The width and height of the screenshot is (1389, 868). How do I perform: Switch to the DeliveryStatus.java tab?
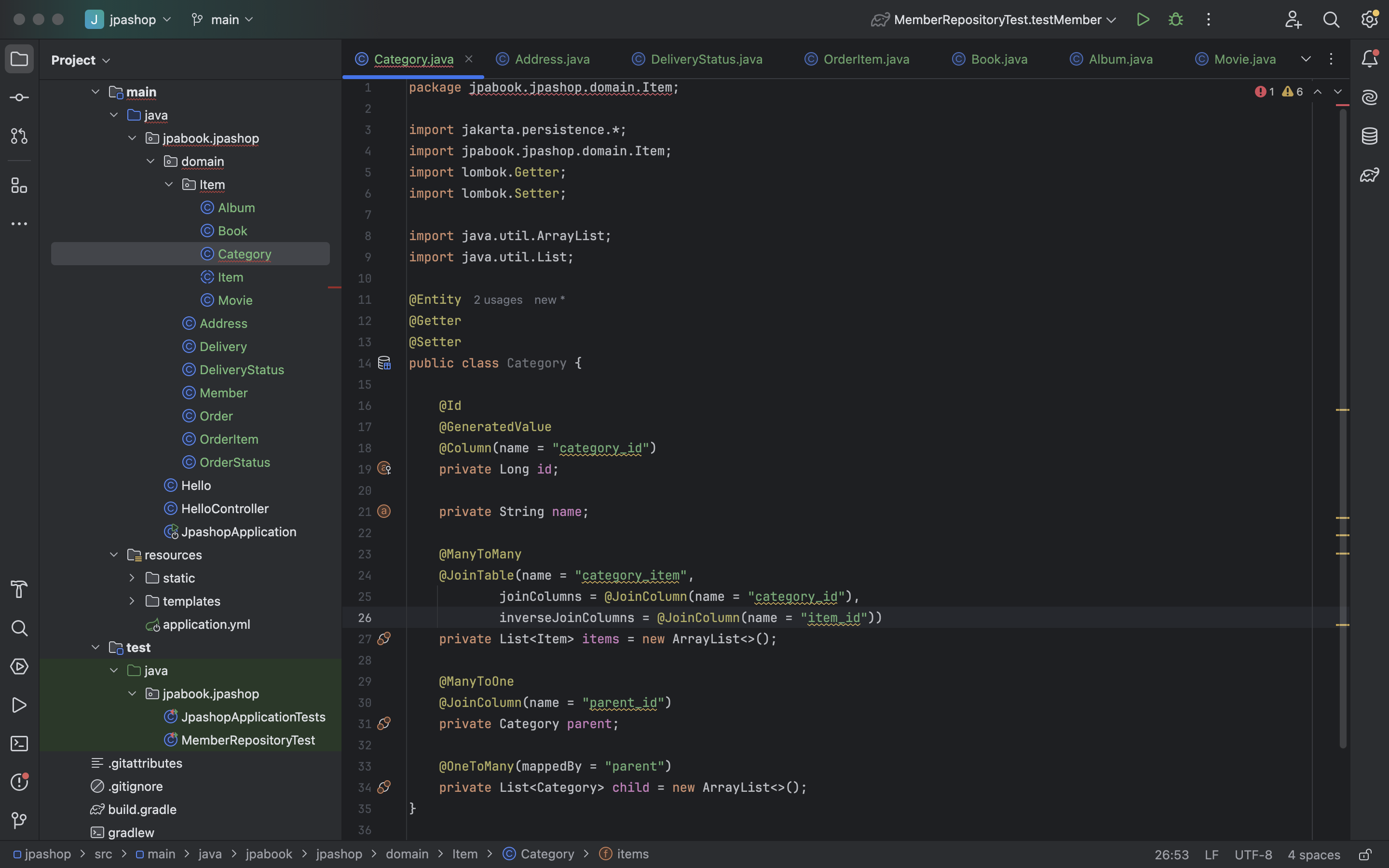697,59
